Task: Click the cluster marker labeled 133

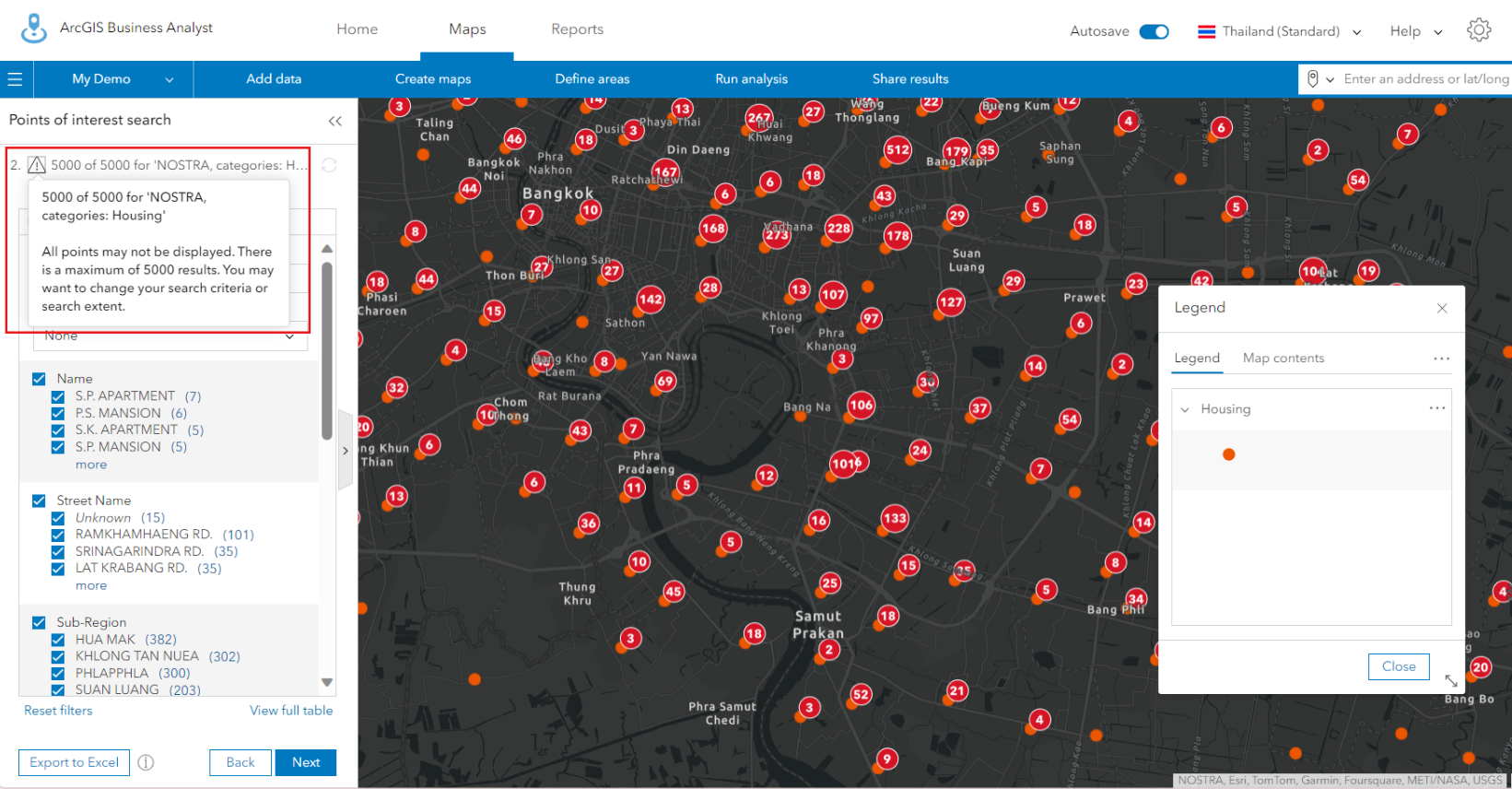Action: click(895, 518)
